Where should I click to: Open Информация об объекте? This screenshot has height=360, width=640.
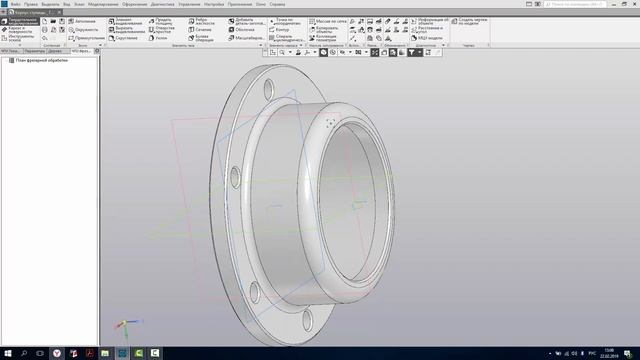pos(429,21)
